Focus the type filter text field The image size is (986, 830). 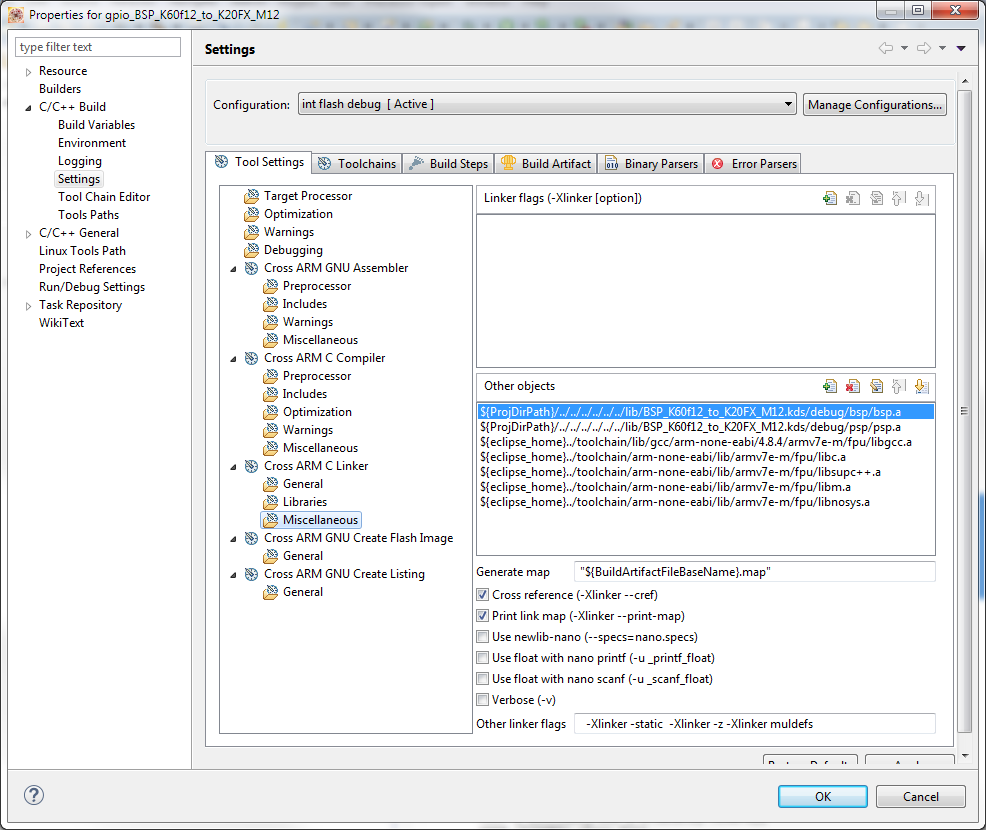point(97,47)
